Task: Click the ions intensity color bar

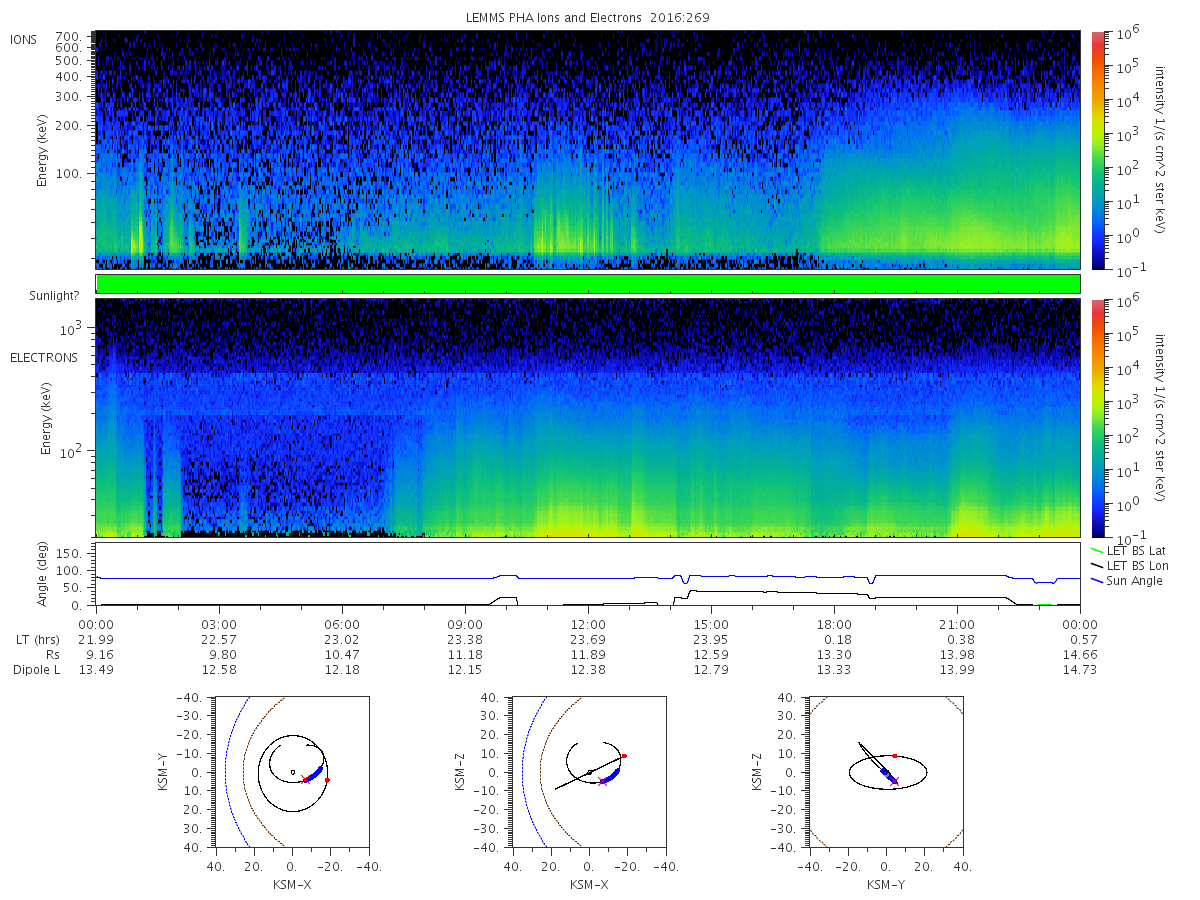Action: (1097, 150)
